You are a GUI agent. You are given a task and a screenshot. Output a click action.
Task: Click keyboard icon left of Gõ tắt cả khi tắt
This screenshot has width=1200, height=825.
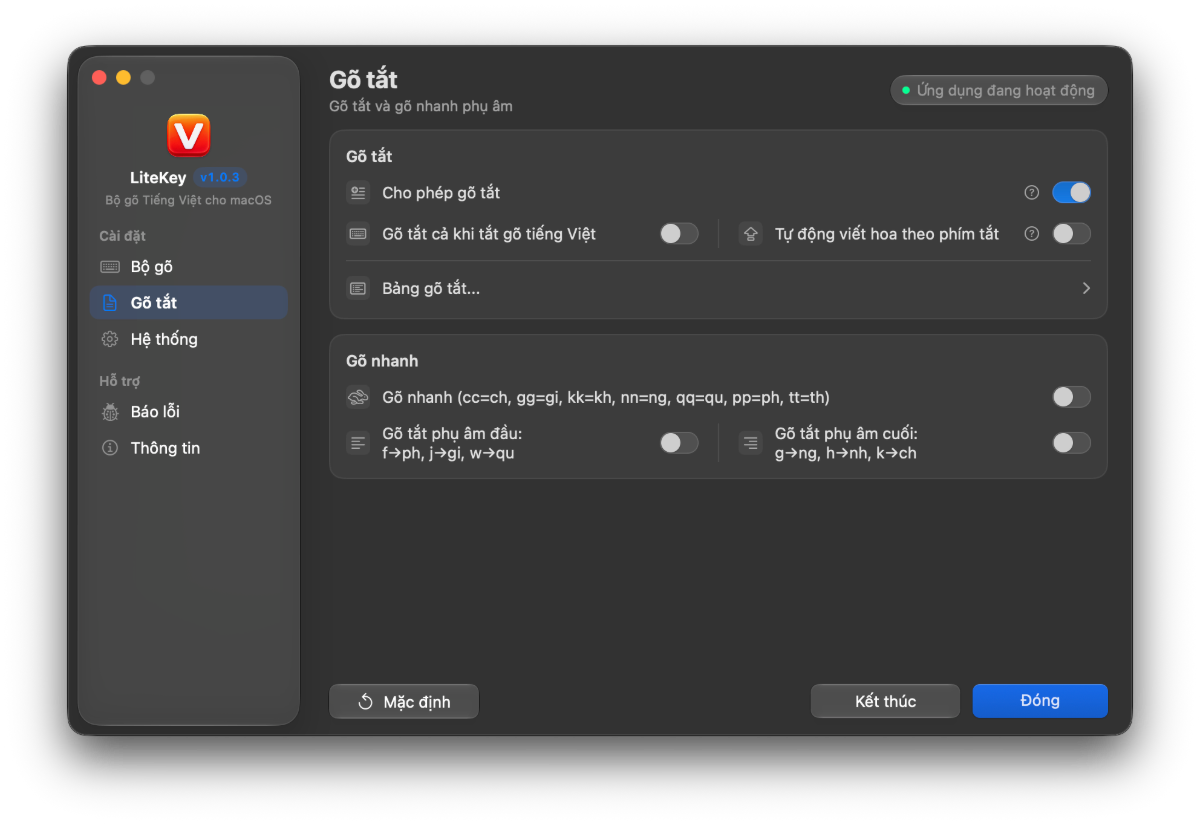358,234
